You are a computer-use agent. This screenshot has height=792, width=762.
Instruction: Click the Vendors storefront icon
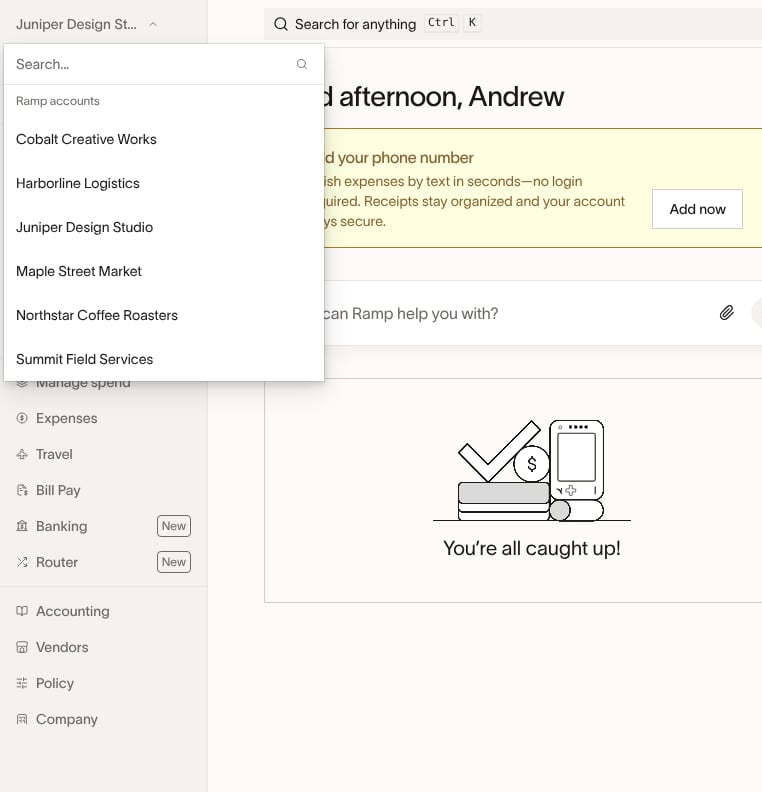pos(22,647)
